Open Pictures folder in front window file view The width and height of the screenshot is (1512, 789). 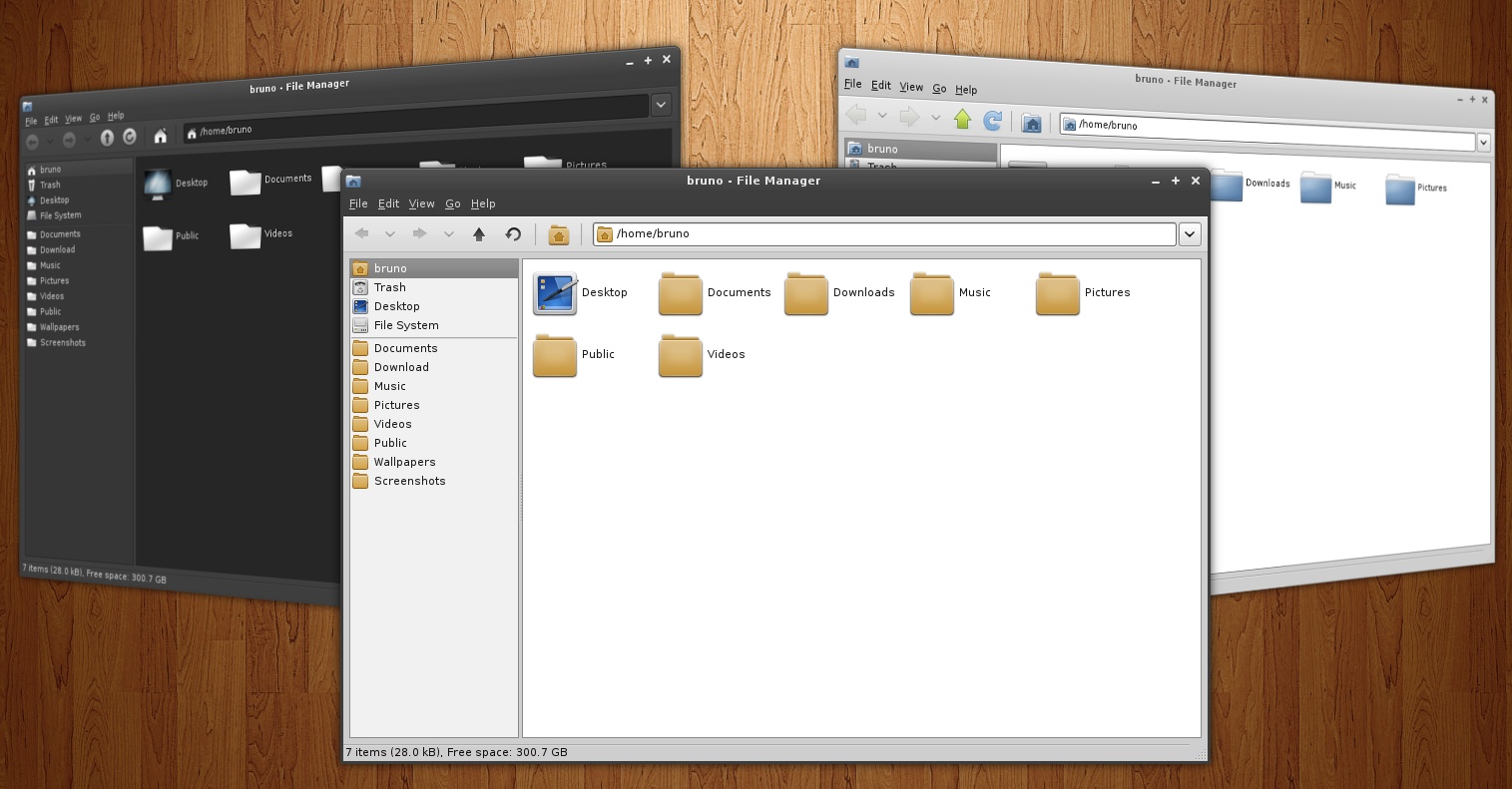[x=1058, y=293]
